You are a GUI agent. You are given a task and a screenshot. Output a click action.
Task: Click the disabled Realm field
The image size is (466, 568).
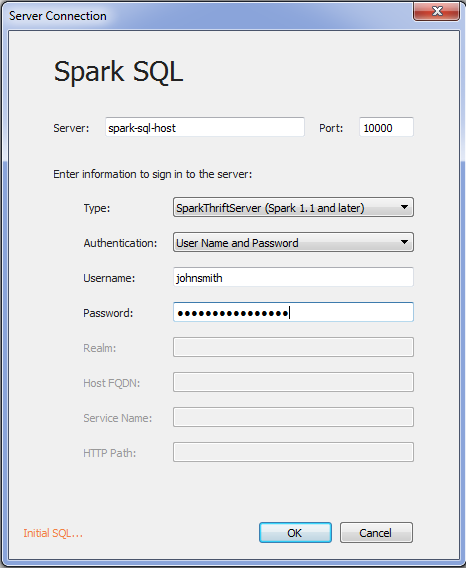(293, 347)
